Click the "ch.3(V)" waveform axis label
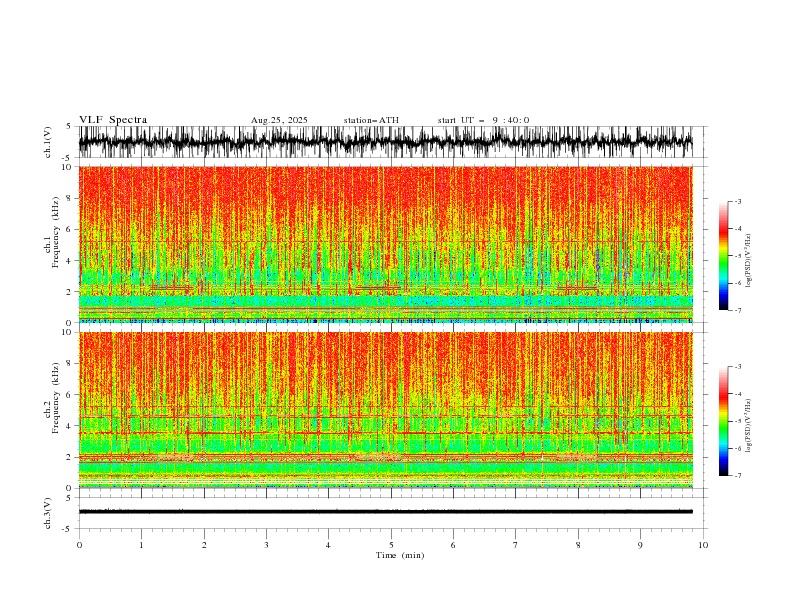792x612 pixels. (48, 513)
